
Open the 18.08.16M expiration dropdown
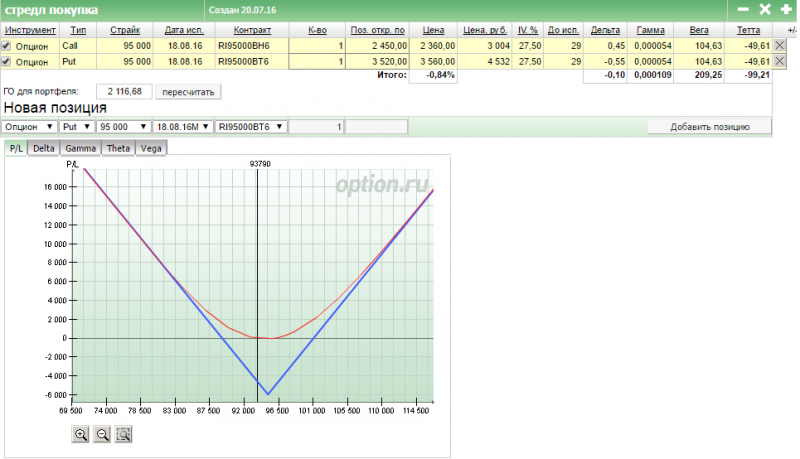click(183, 127)
